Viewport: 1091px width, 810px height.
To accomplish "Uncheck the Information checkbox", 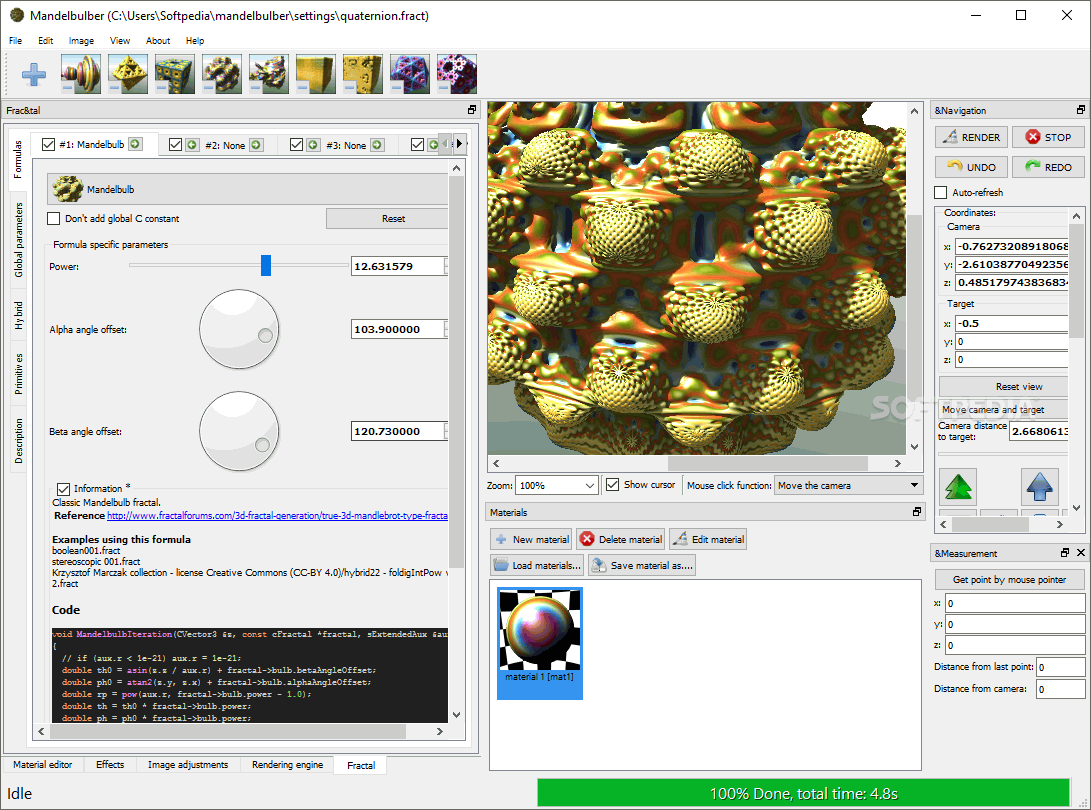I will tap(63, 489).
